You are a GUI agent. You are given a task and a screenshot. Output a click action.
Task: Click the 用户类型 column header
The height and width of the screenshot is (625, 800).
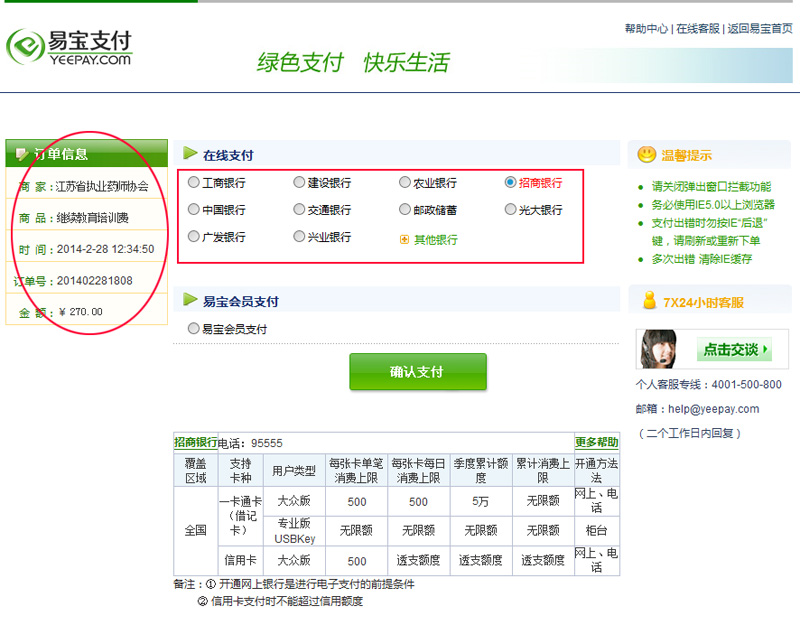(294, 470)
